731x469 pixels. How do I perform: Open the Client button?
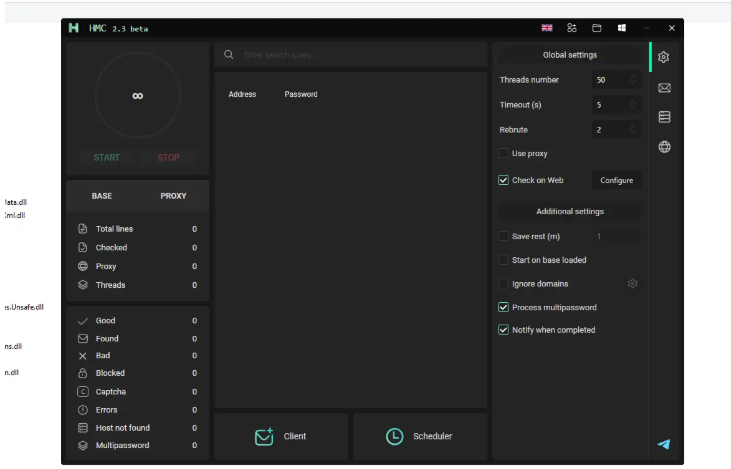click(x=281, y=436)
